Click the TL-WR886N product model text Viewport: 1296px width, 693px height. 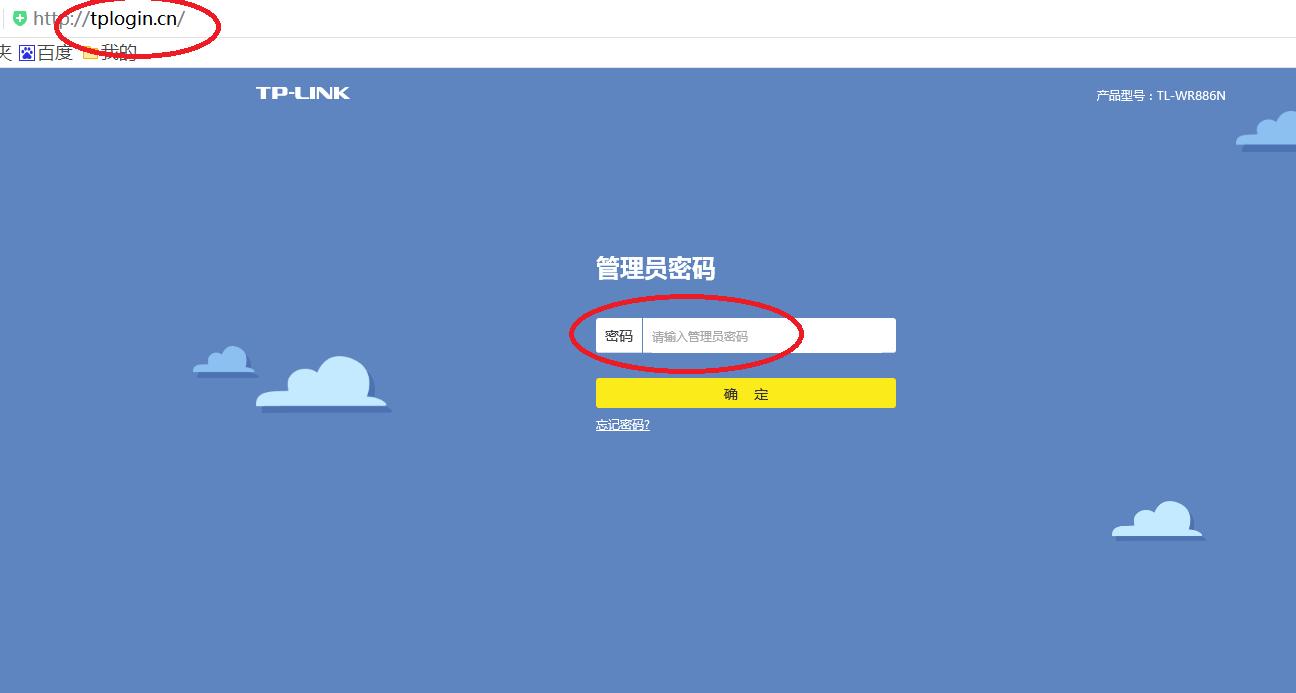click(1192, 95)
